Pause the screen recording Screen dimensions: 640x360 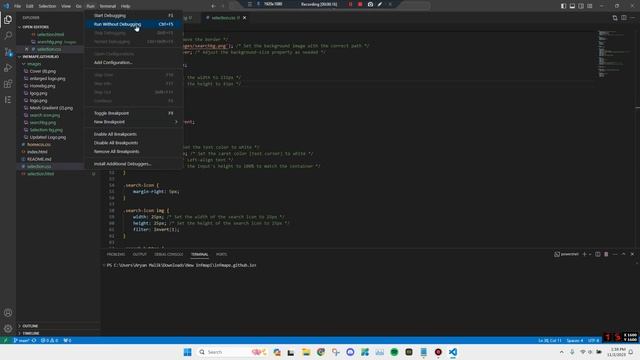(350, 4)
